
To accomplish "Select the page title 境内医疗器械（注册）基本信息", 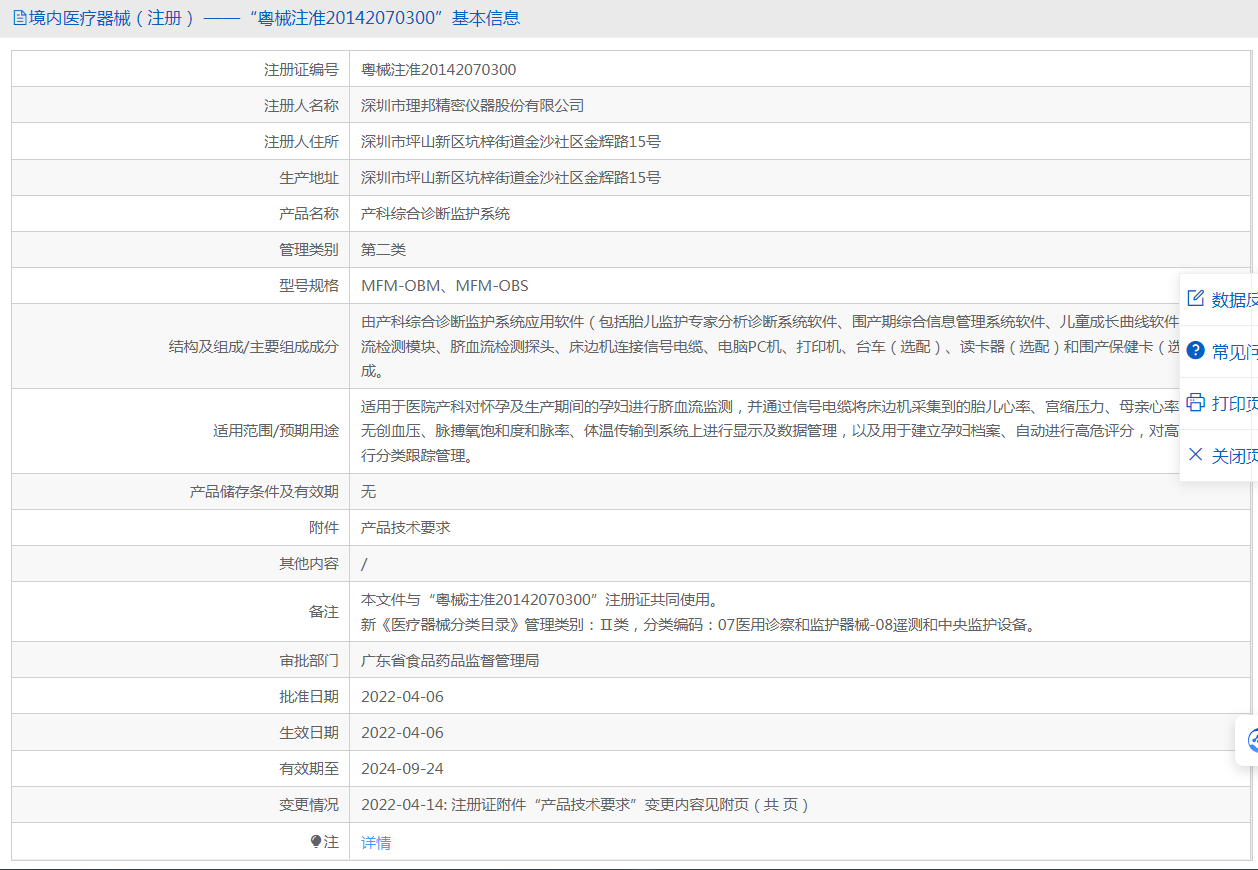I will coord(274,19).
